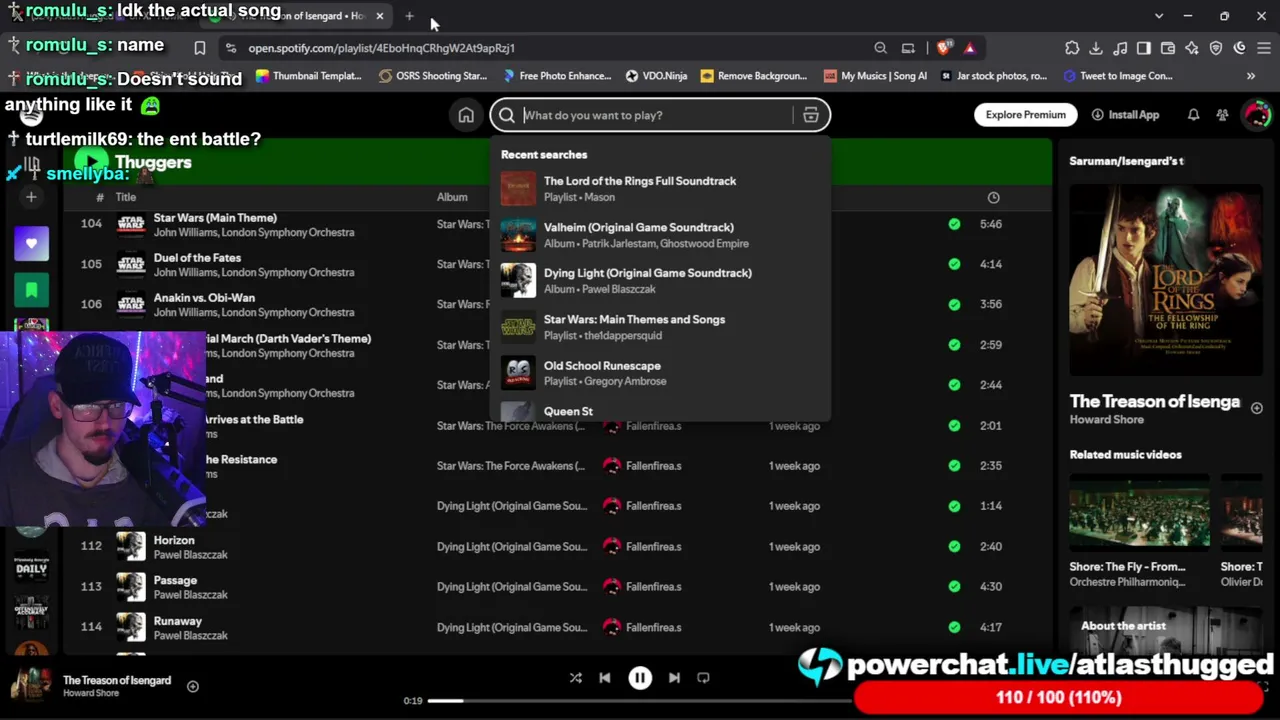This screenshot has height=720, width=1280.
Task: Select recent search Old School Runescape
Action: pyautogui.click(x=660, y=373)
